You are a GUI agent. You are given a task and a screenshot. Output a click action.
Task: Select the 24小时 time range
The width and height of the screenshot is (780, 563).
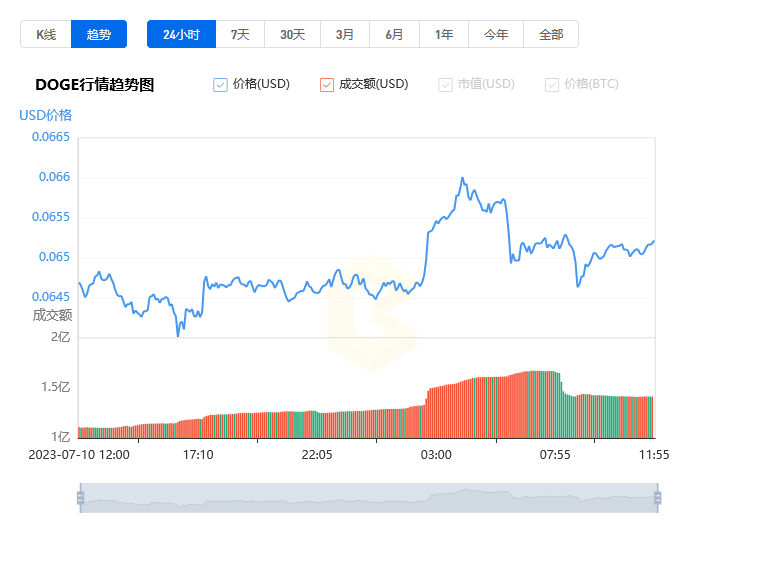tap(181, 34)
